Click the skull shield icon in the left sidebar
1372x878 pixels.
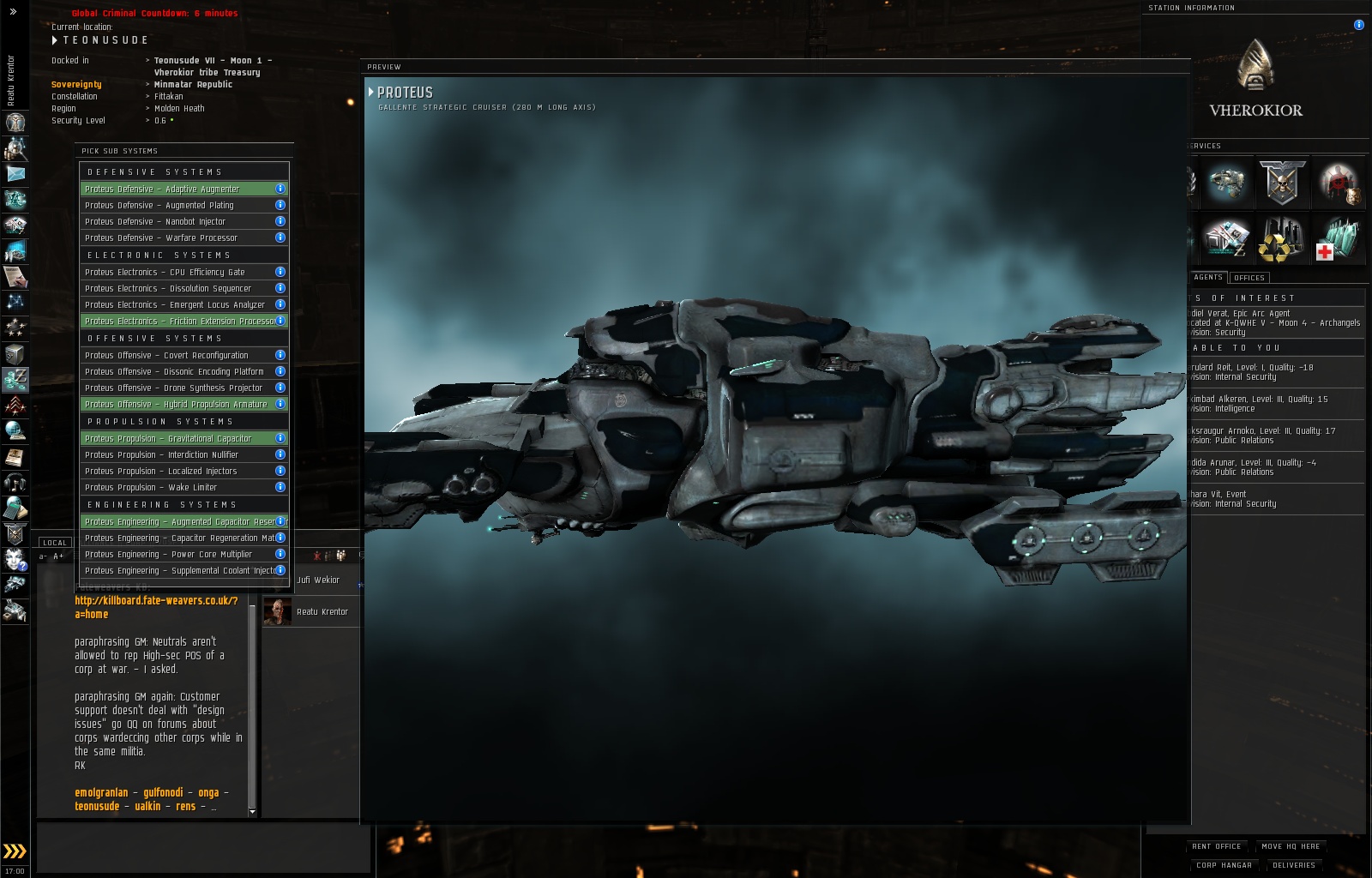(x=15, y=534)
